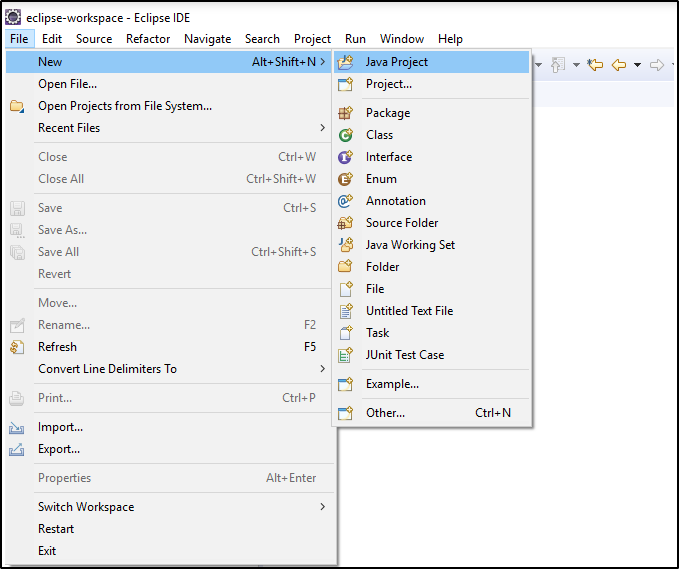Click the Annotation @ icon

click(x=345, y=201)
